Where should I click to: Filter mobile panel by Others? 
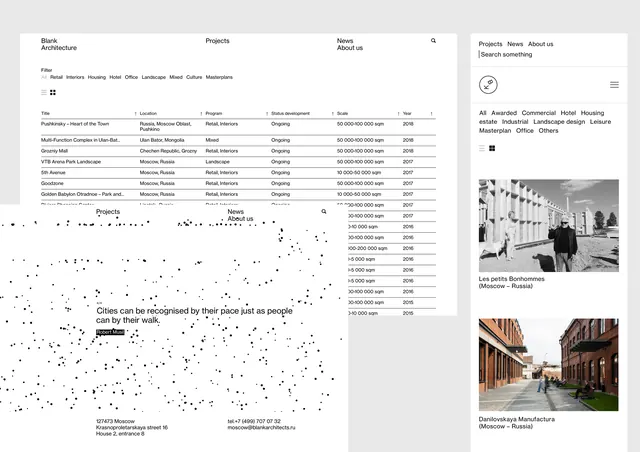coord(548,131)
